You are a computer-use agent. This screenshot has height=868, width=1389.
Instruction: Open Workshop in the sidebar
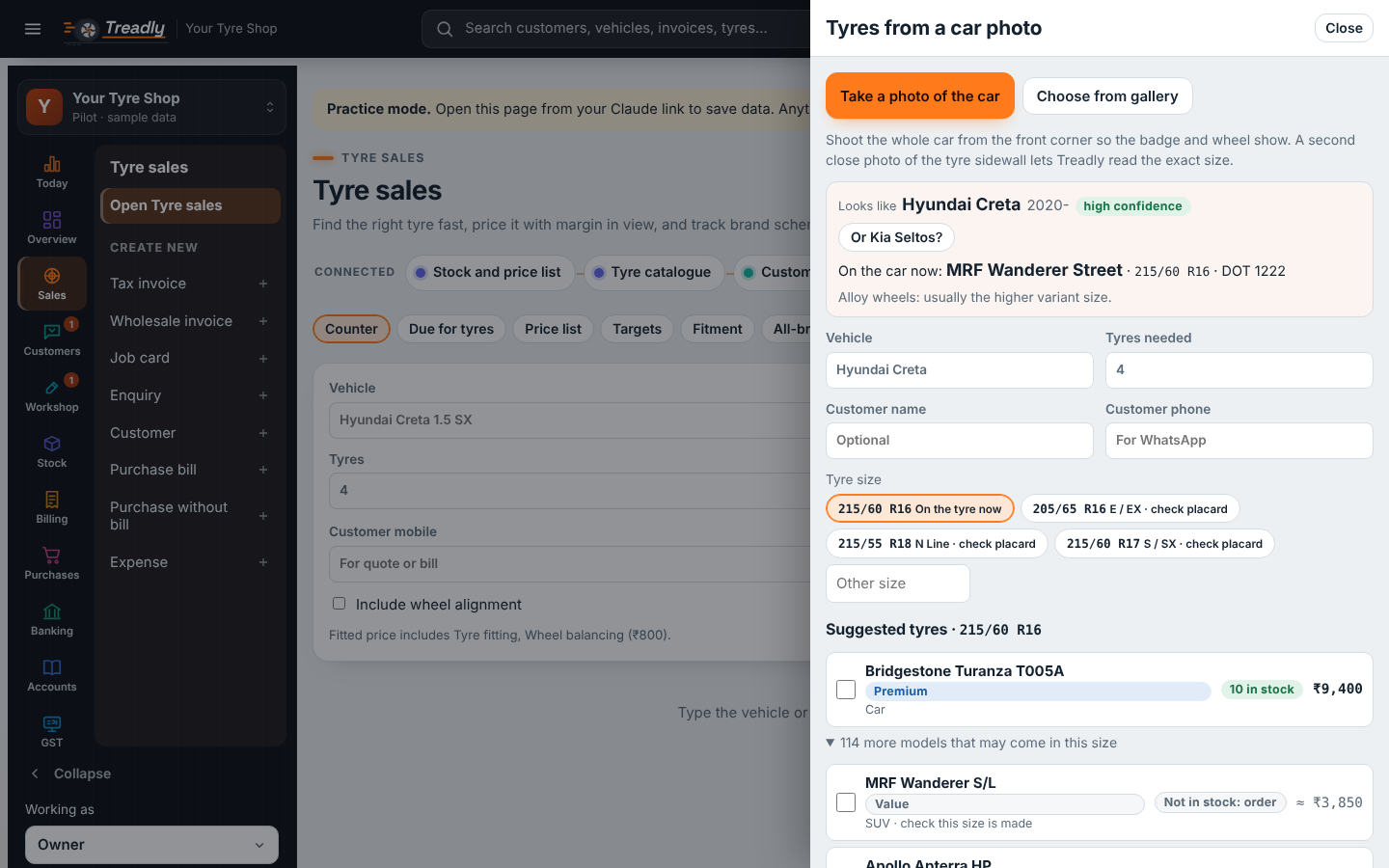[x=52, y=396]
